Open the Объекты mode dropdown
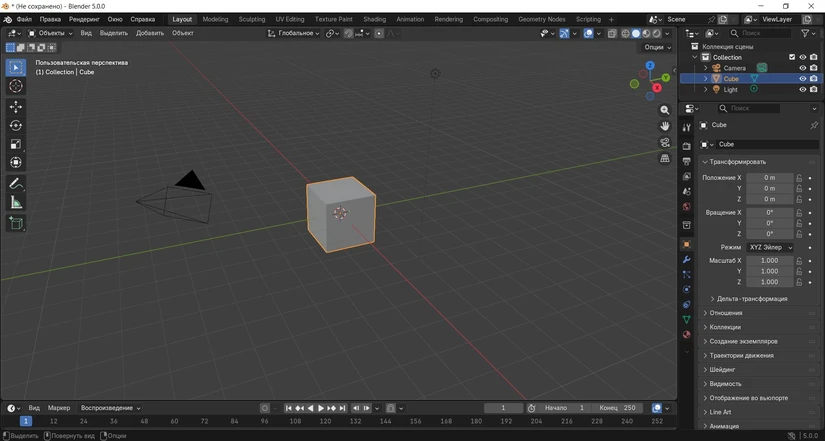The width and height of the screenshot is (825, 441). tap(51, 33)
